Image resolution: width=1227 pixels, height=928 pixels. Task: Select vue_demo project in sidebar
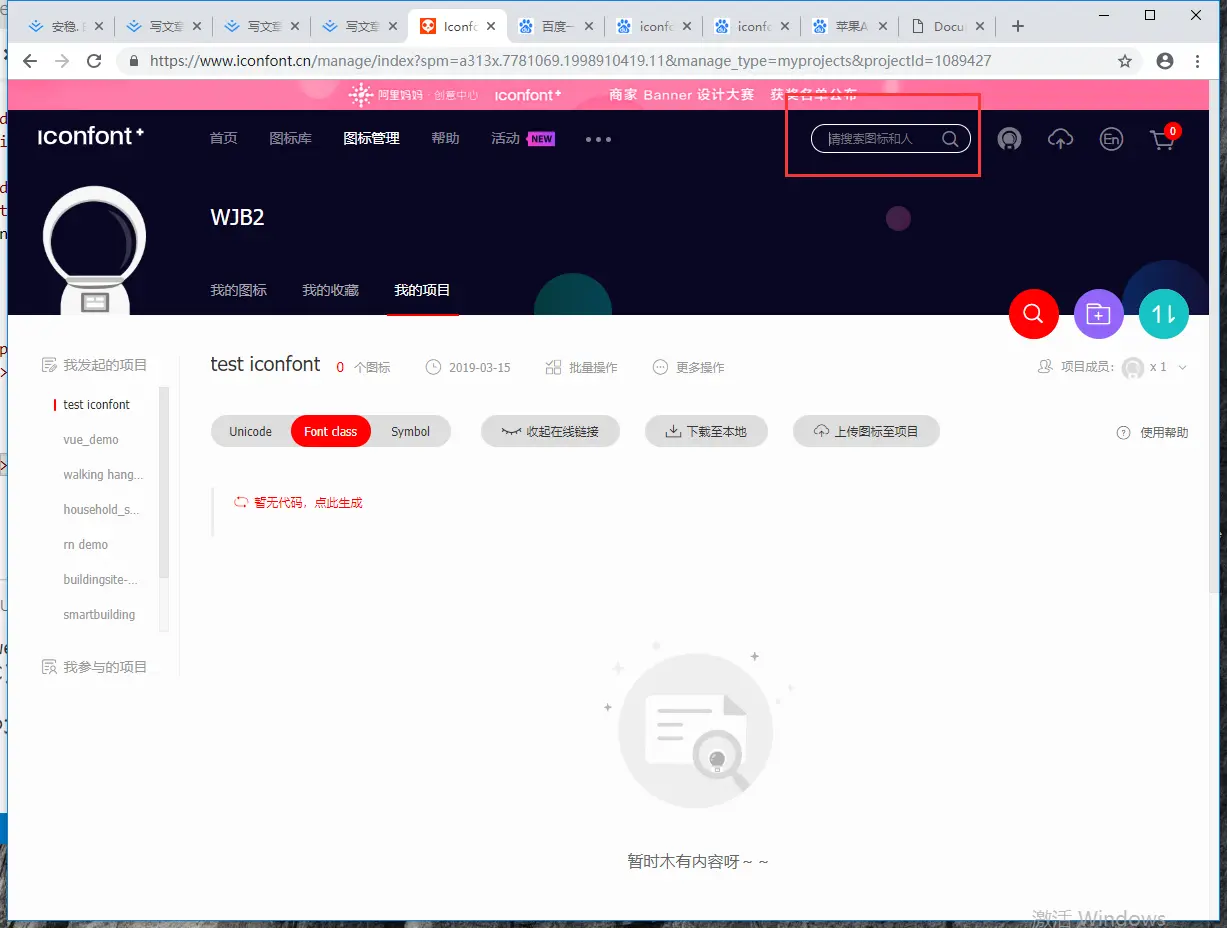[91, 440]
